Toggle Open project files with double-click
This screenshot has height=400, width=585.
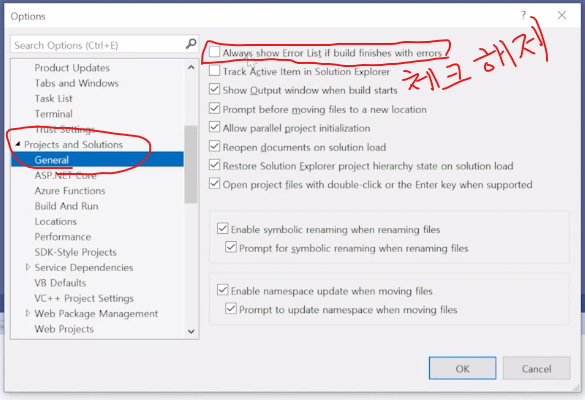pos(214,184)
